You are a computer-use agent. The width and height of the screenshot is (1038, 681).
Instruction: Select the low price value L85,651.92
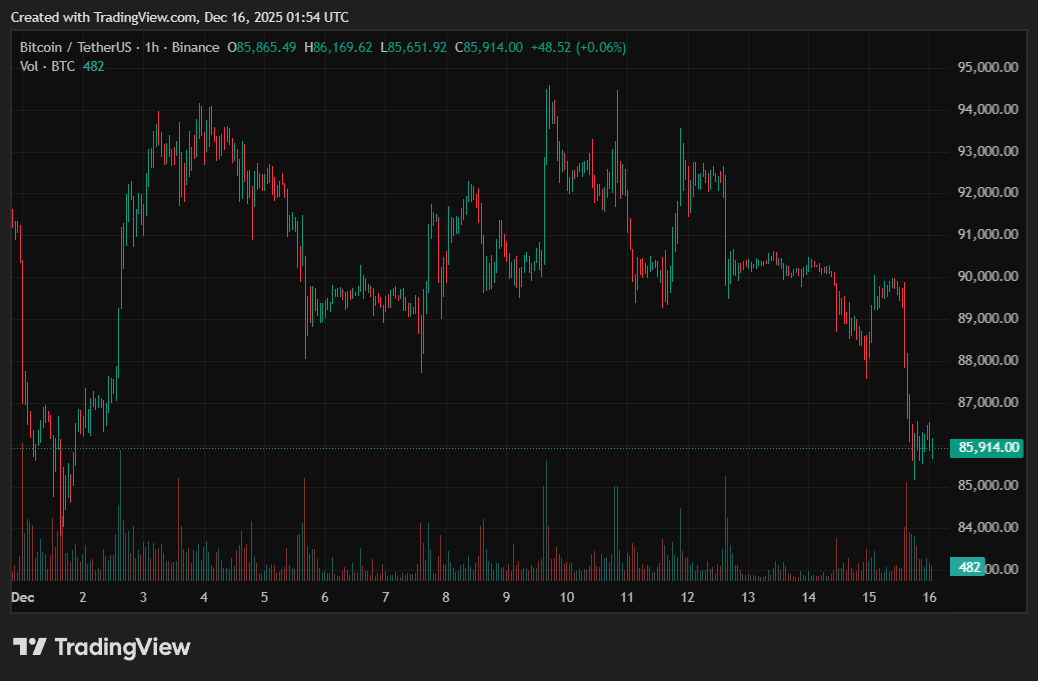(x=417, y=47)
